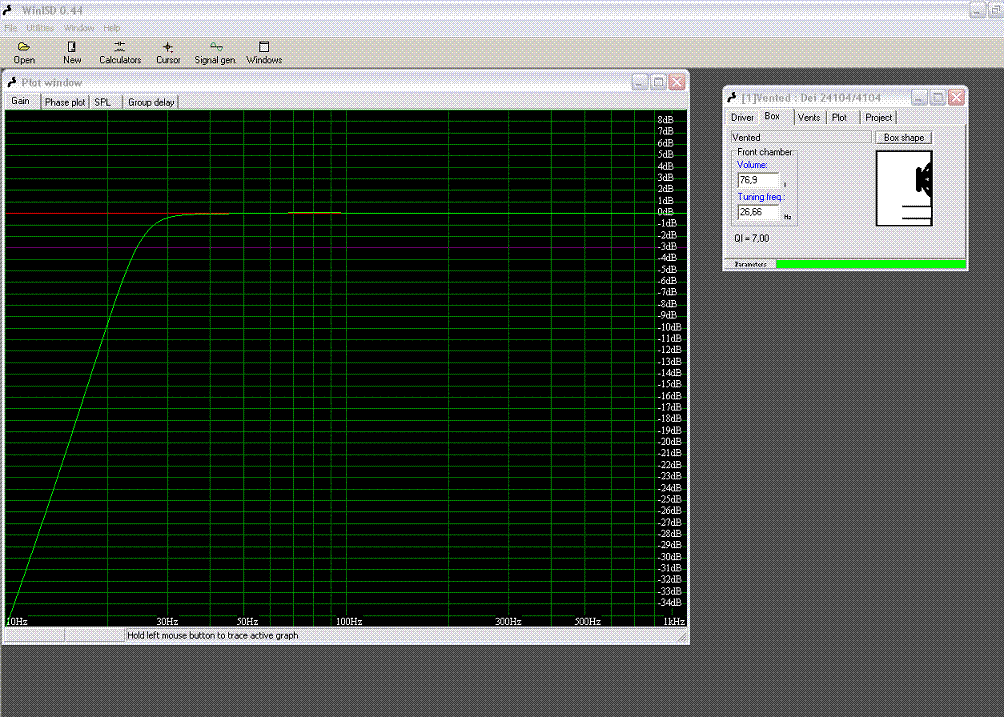The image size is (1004, 717).
Task: Activate the Cursor tool
Action: click(168, 47)
